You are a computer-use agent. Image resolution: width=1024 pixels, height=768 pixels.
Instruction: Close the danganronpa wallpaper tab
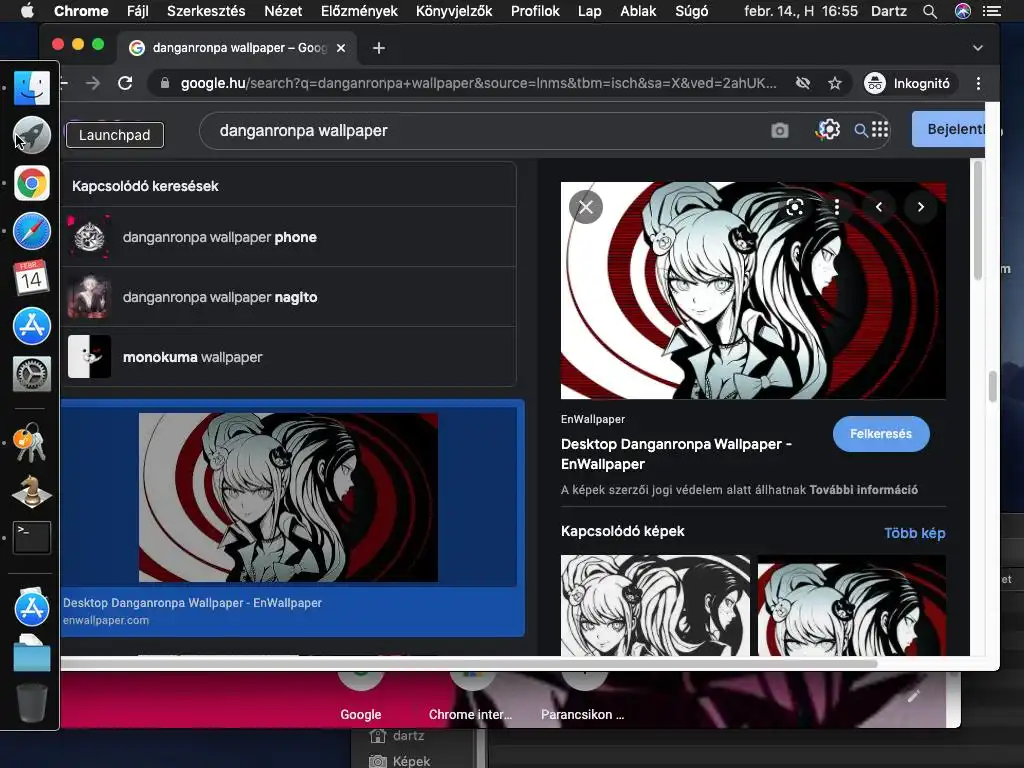click(x=341, y=48)
